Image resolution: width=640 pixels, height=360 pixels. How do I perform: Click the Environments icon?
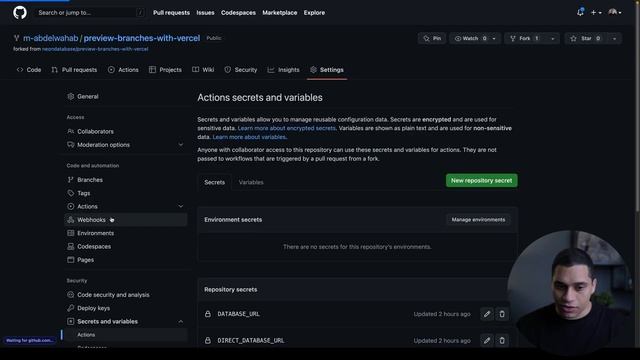(71, 233)
